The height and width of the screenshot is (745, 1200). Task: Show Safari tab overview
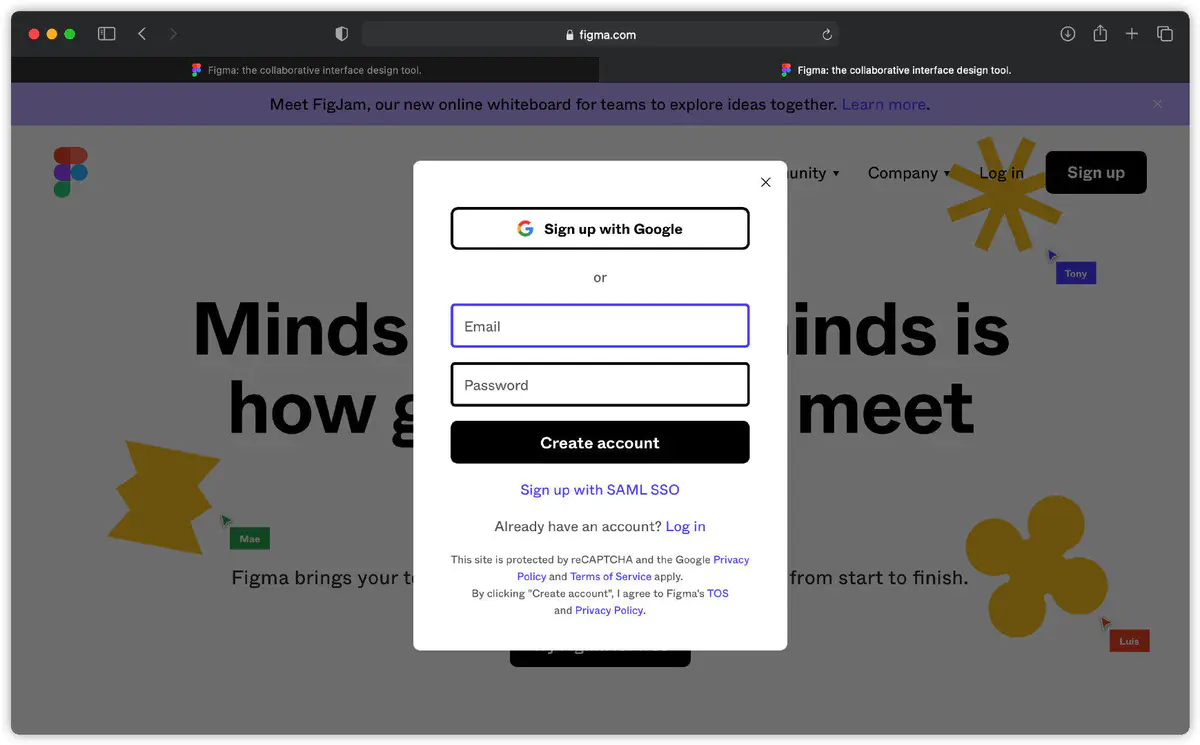[1165, 34]
